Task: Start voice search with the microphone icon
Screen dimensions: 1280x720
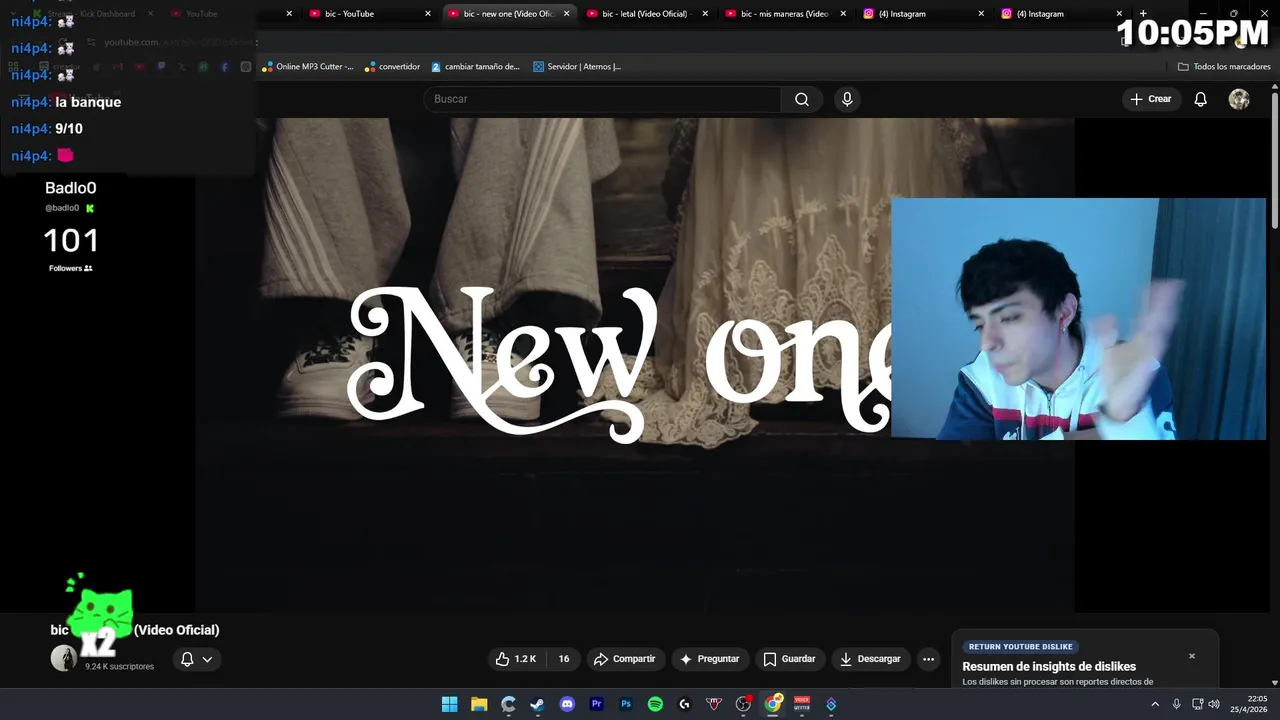Action: click(x=847, y=99)
